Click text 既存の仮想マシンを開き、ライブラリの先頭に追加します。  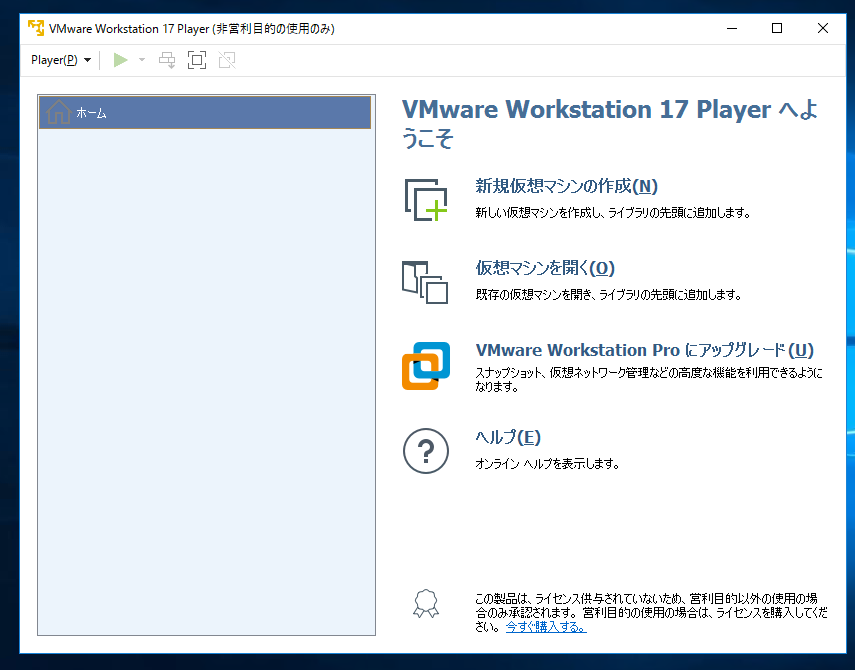coord(609,295)
